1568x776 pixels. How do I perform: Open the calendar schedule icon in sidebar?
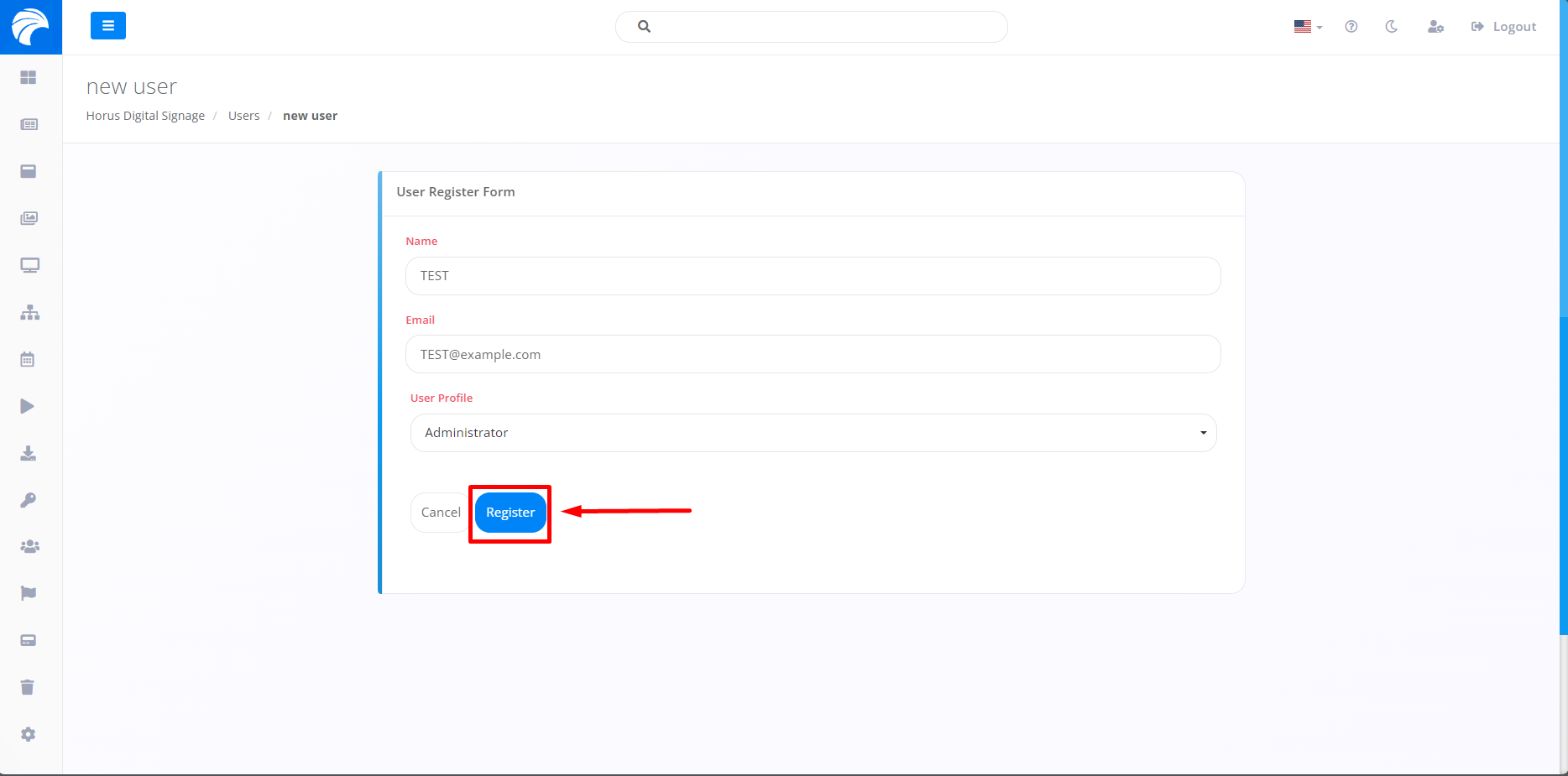click(28, 360)
